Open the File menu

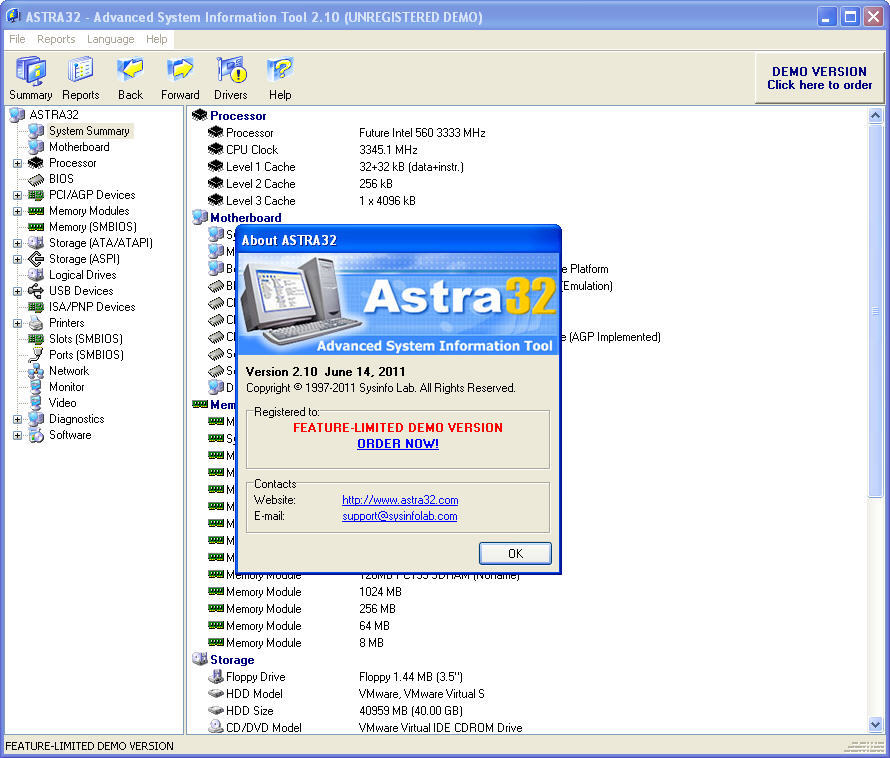click(17, 39)
